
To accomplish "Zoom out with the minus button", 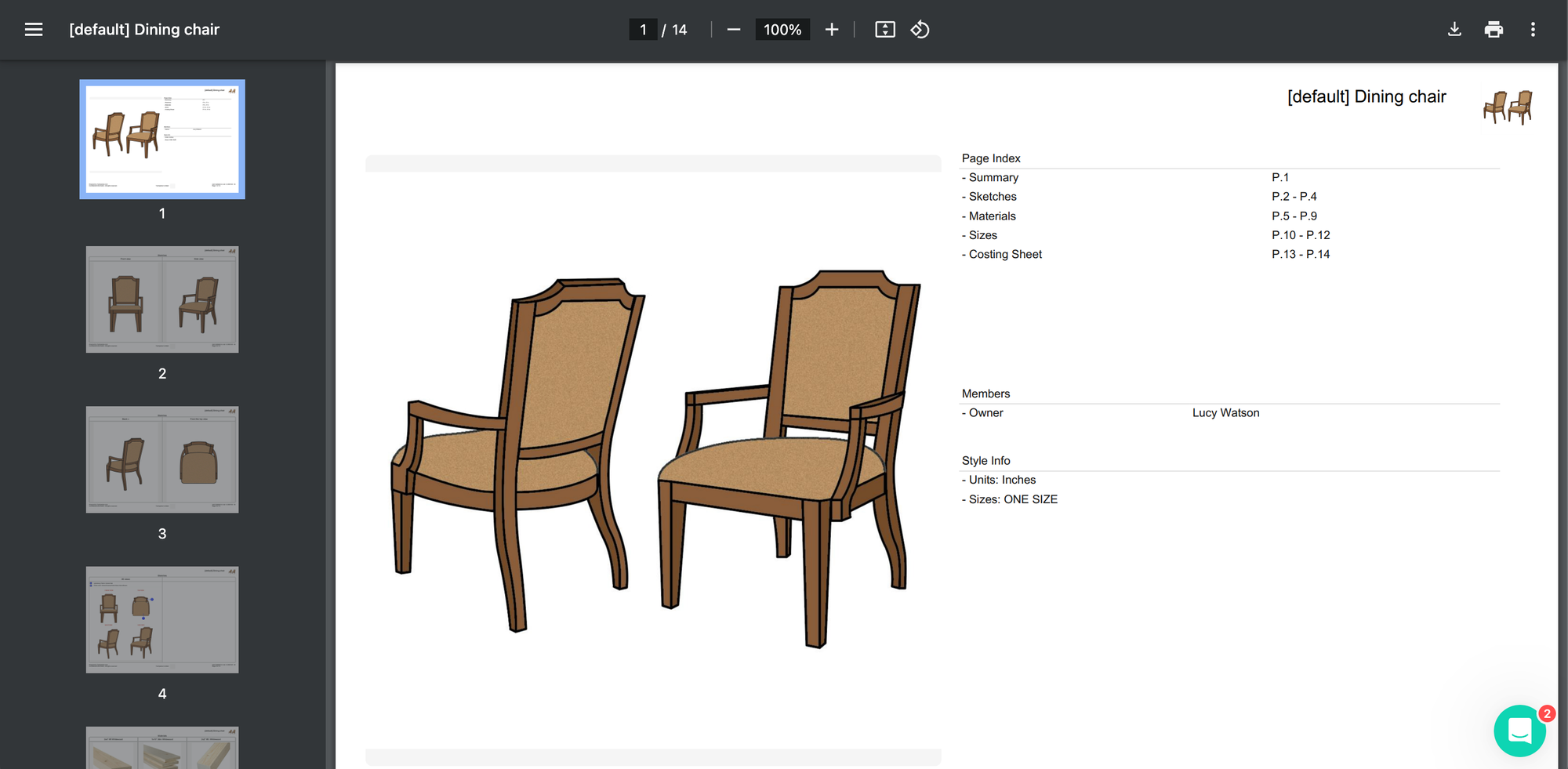I will pos(734,30).
